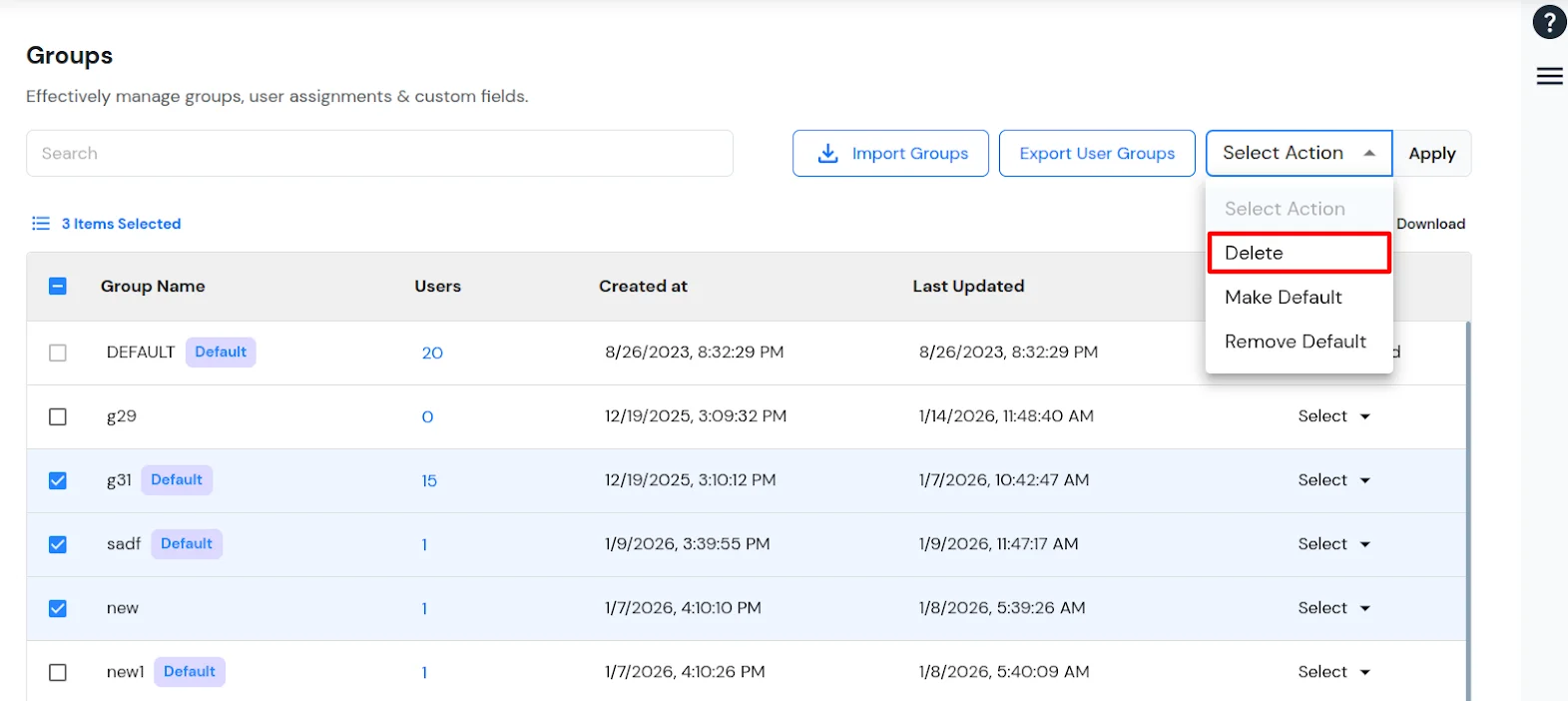This screenshot has width=1568, height=701.
Task: Check the new1 group checkbox
Action: click(58, 672)
